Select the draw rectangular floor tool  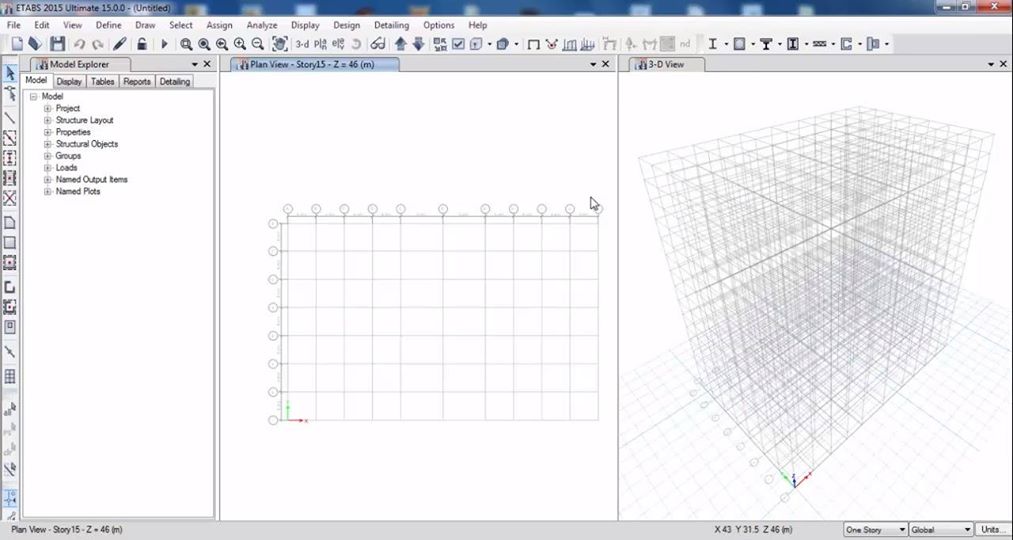(x=10, y=243)
